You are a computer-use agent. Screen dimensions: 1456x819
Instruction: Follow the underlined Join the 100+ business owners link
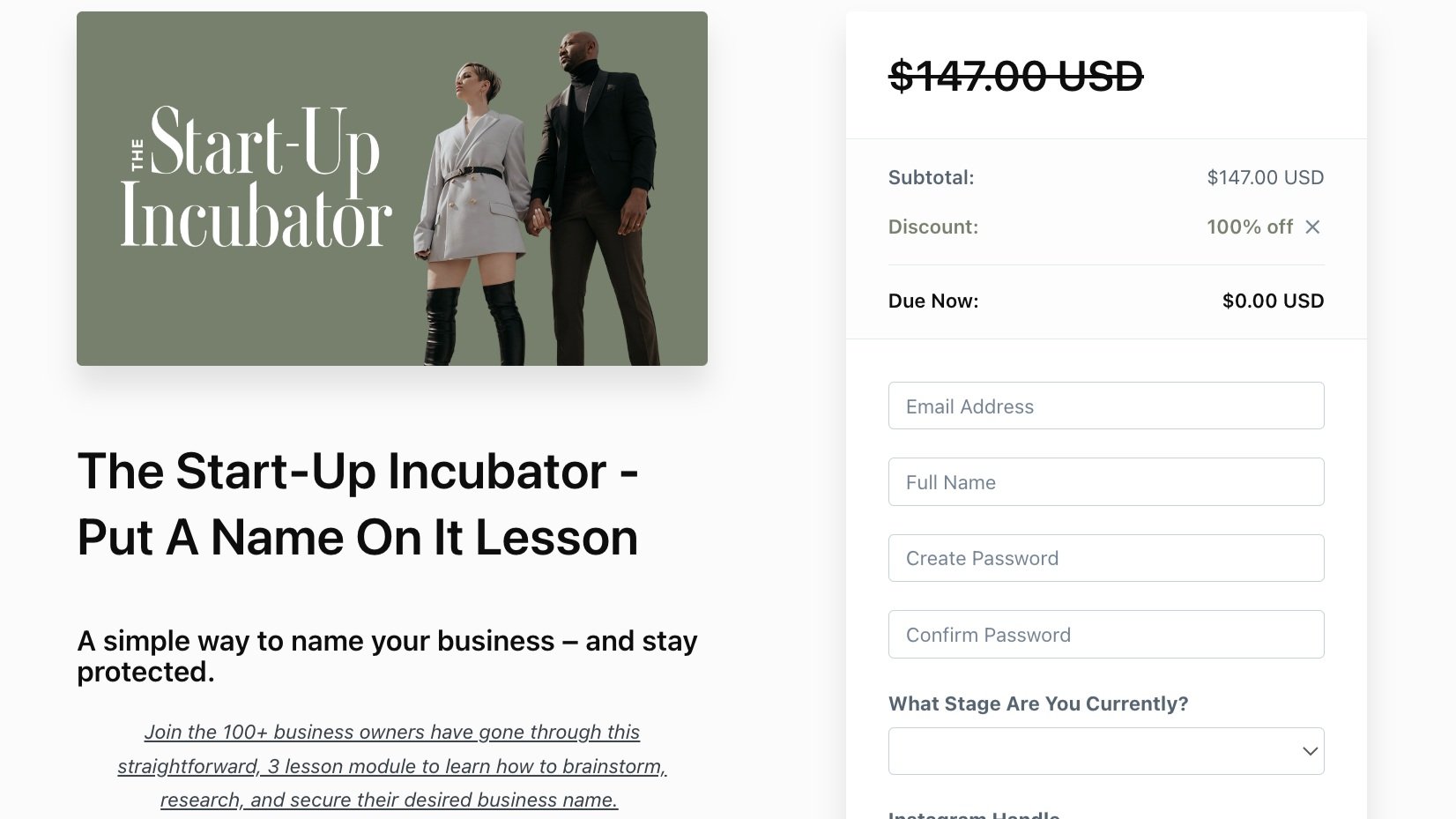[x=392, y=766]
